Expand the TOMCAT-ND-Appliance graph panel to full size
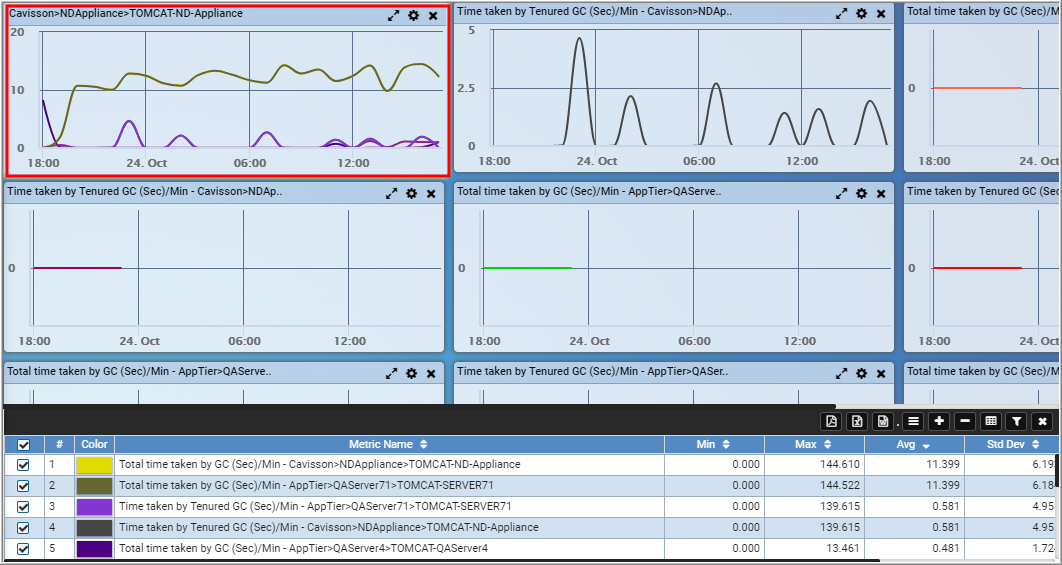Screen dimensions: 1062x565 (x=394, y=16)
